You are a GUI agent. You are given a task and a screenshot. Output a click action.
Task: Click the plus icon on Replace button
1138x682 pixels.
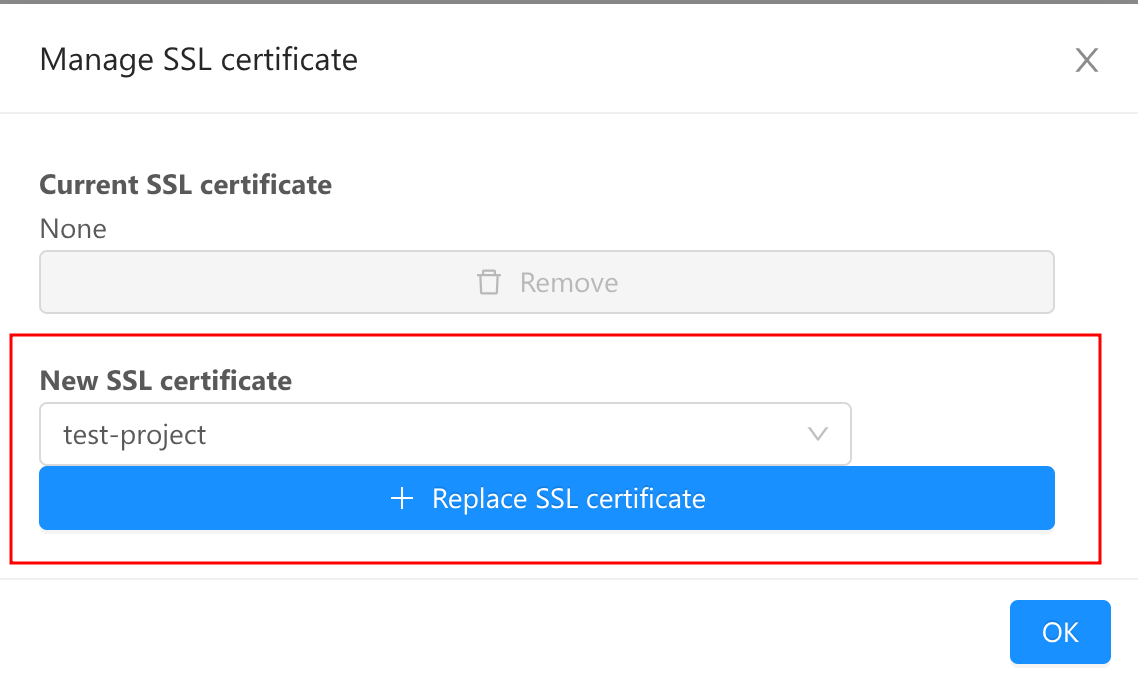pyautogui.click(x=401, y=498)
